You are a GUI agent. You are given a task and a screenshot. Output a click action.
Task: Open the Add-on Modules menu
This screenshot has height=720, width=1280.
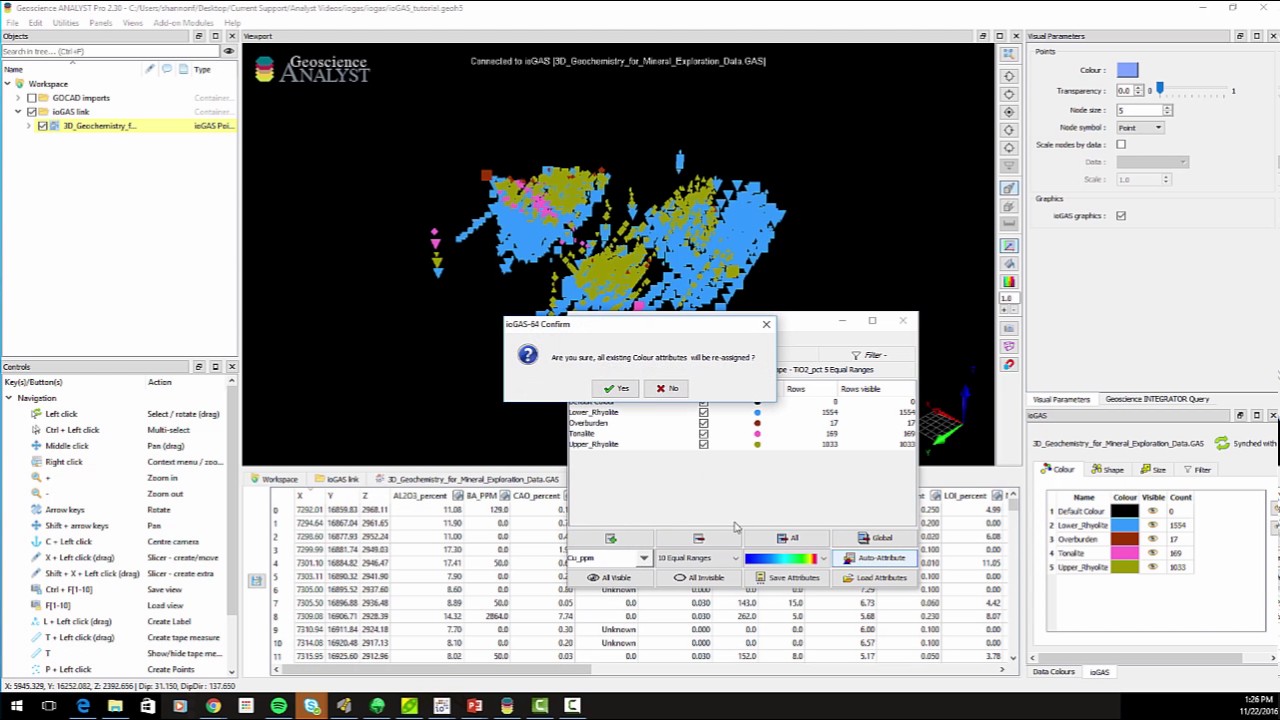(x=183, y=22)
